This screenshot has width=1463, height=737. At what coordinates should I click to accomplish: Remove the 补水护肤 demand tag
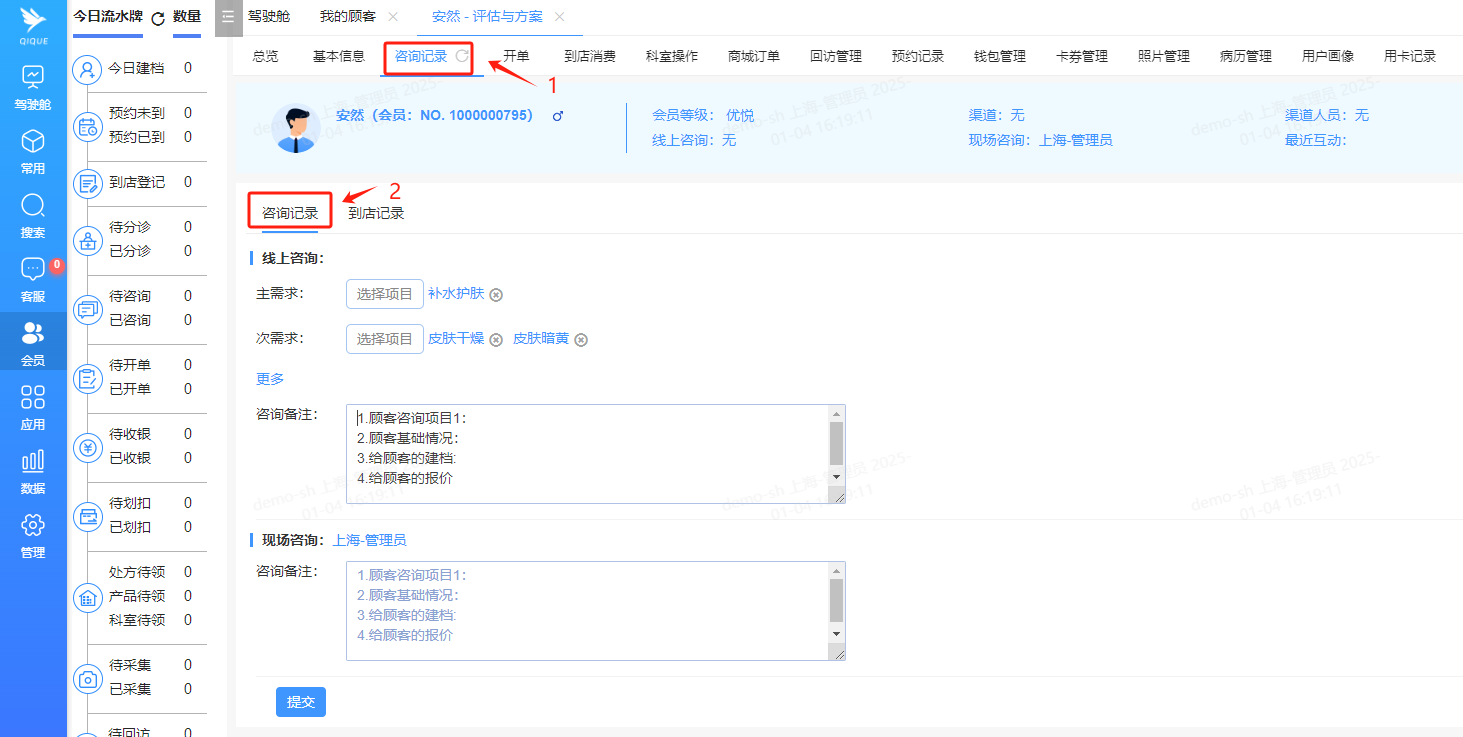click(x=497, y=295)
